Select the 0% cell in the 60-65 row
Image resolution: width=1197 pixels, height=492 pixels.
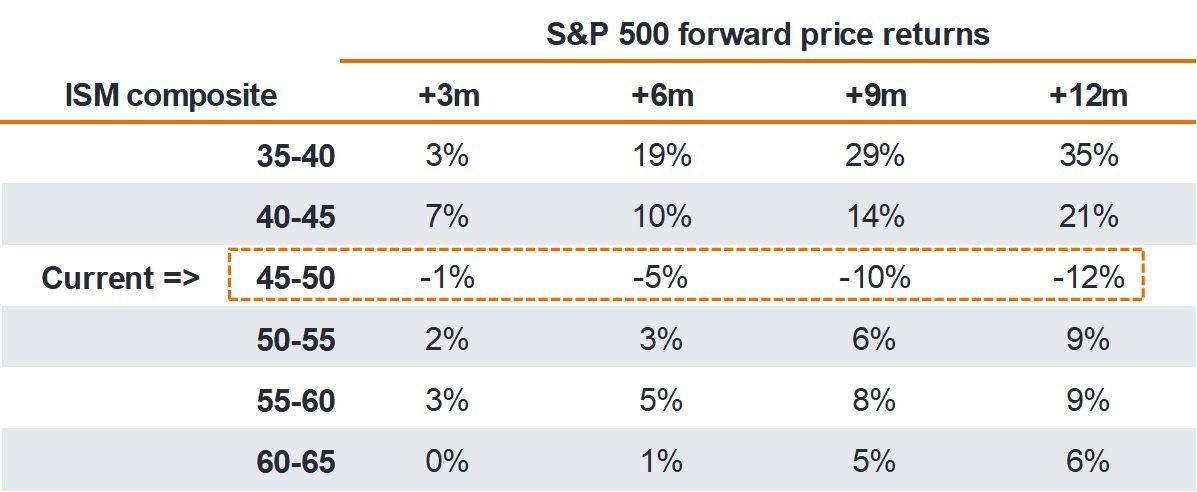(446, 462)
